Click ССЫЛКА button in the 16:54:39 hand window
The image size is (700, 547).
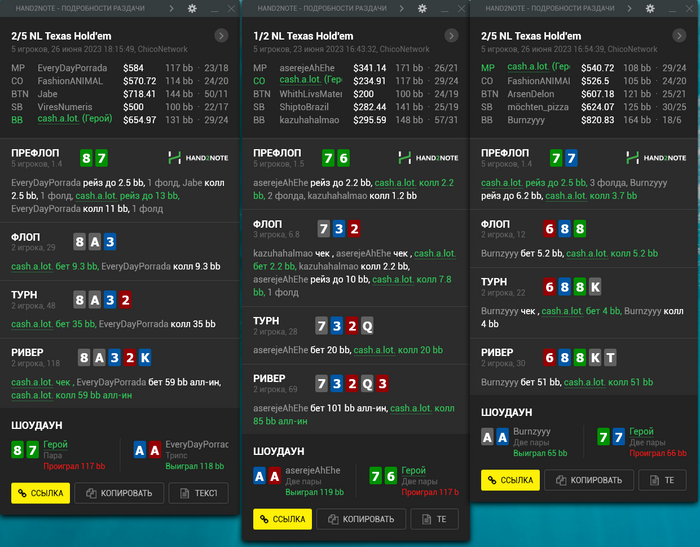(510, 480)
